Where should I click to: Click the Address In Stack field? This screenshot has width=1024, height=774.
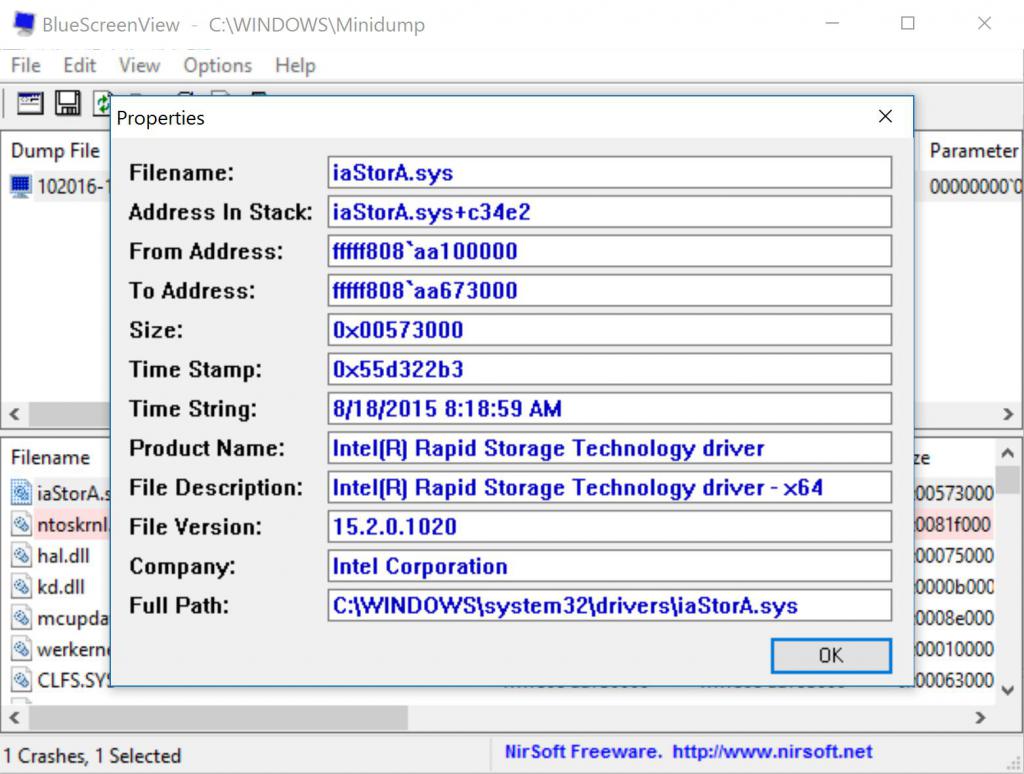(609, 212)
